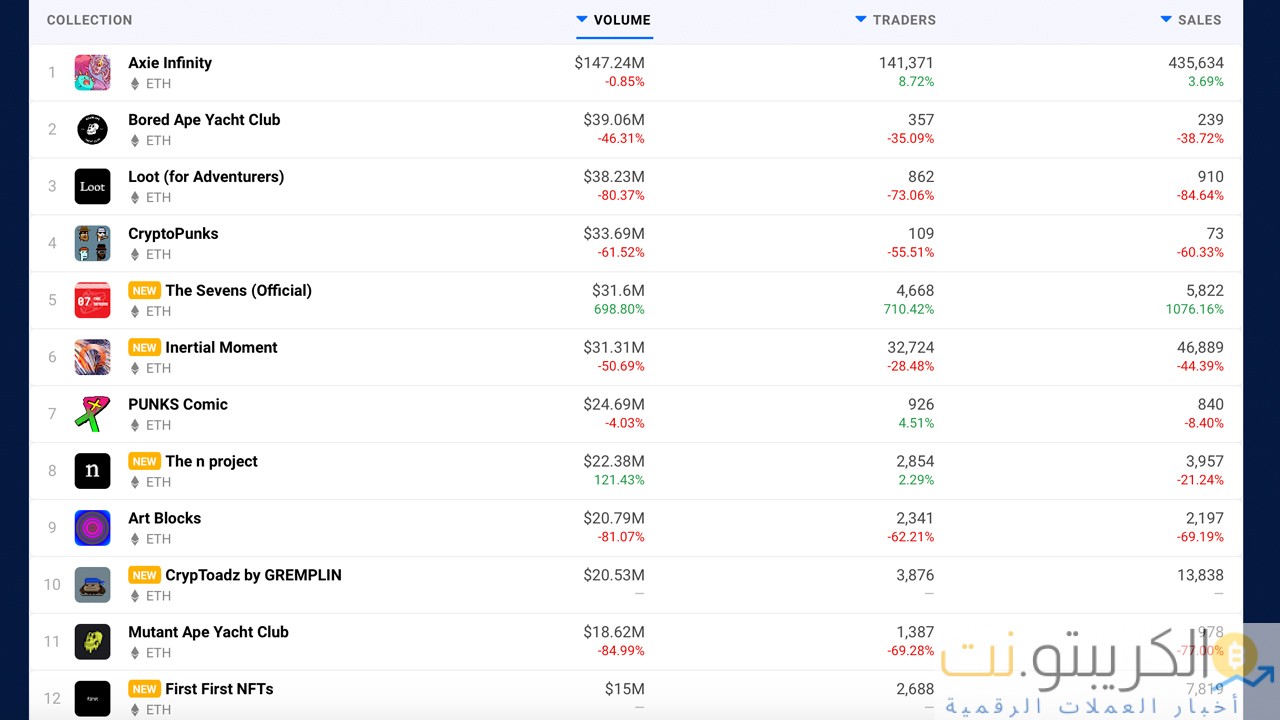Open the CrypToadz by GREMPLIN link

pos(253,575)
